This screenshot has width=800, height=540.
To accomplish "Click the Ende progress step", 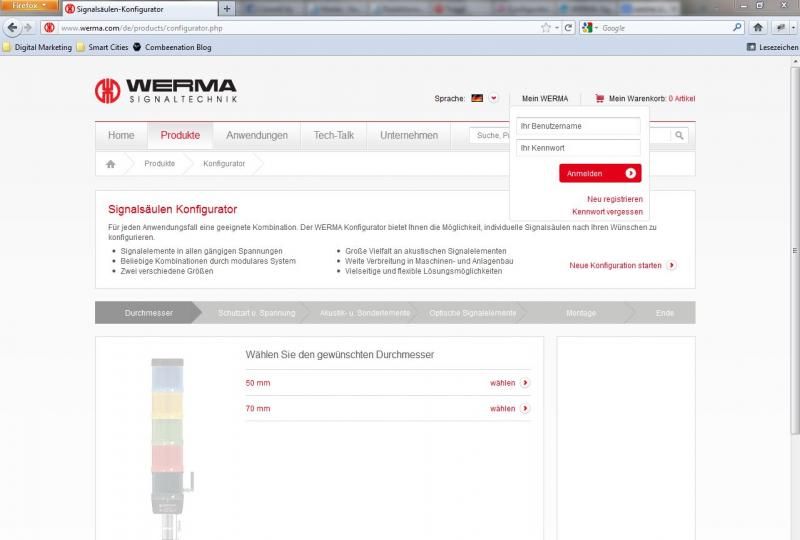I will [665, 313].
